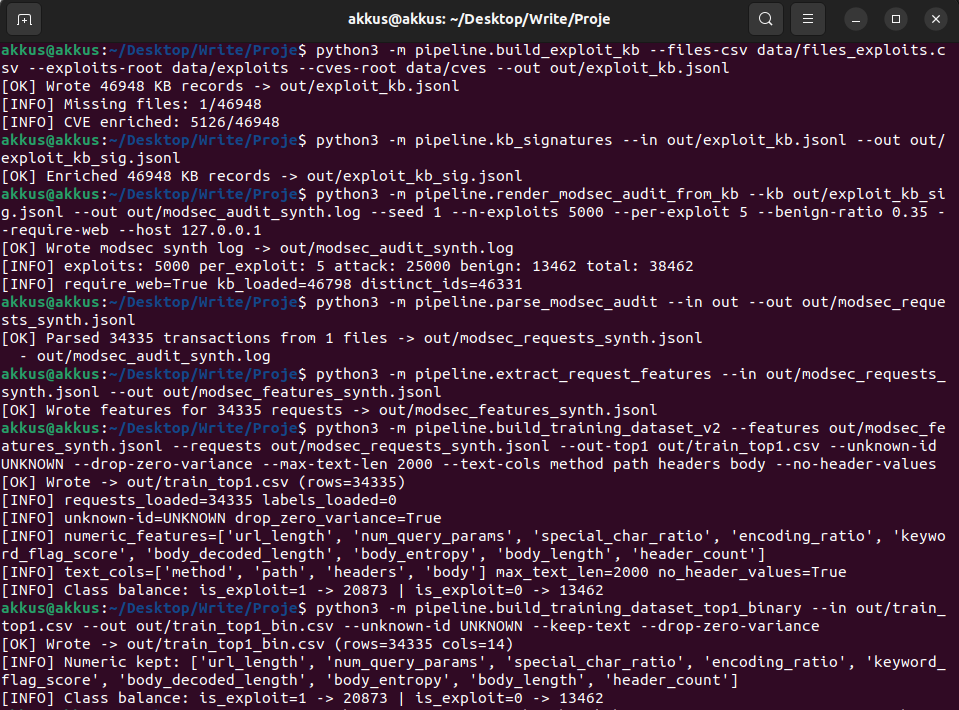Click 'Parsed 34335 transactions' output line
Image resolution: width=959 pixels, height=710 pixels.
click(352, 338)
